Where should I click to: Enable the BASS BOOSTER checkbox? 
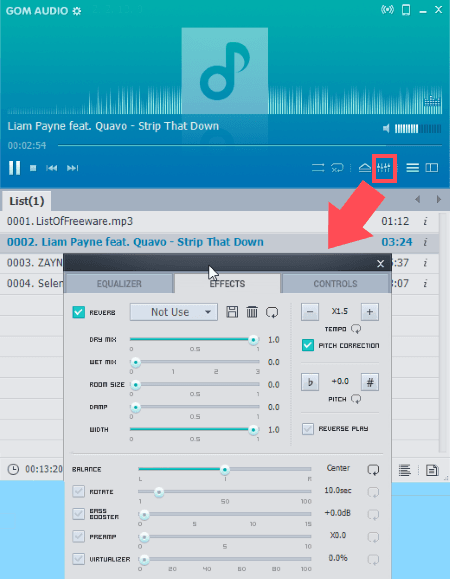coord(78,514)
